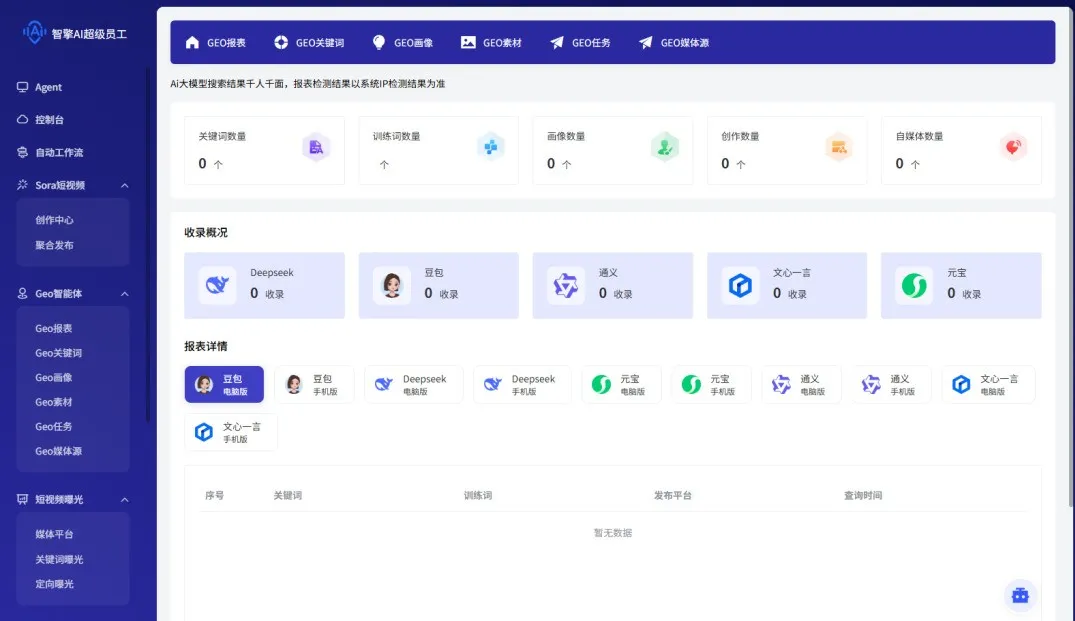Click the Deepseek whale icon in 收录概况
The image size is (1075, 621).
217,285
